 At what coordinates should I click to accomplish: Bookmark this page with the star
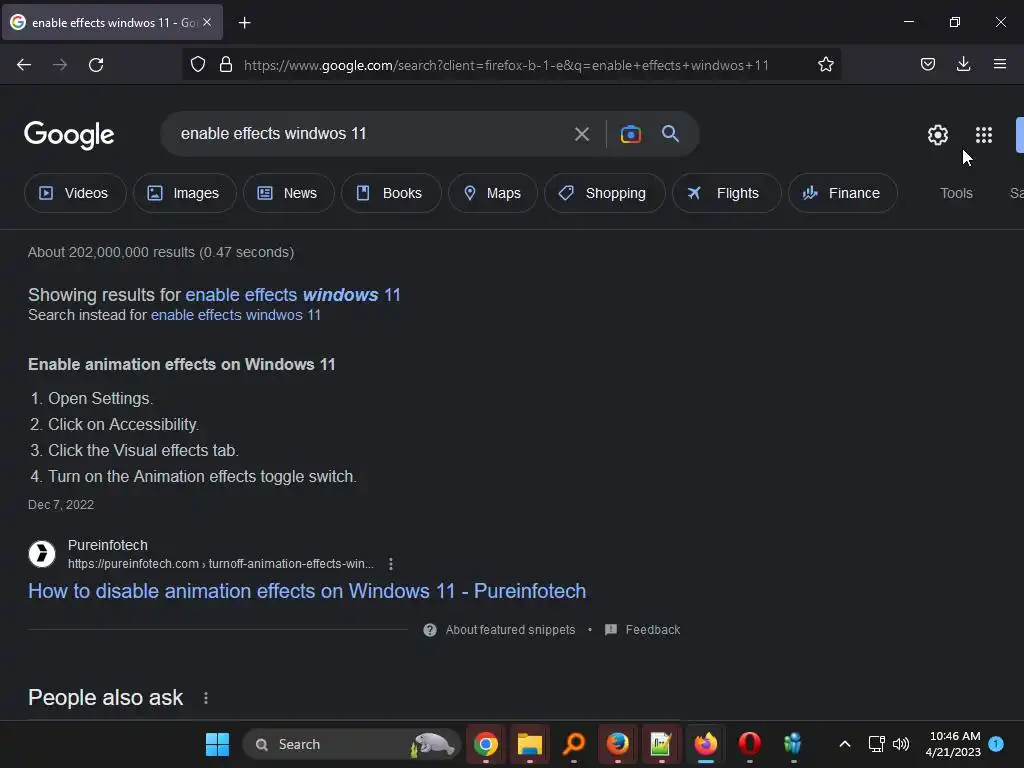(825, 65)
